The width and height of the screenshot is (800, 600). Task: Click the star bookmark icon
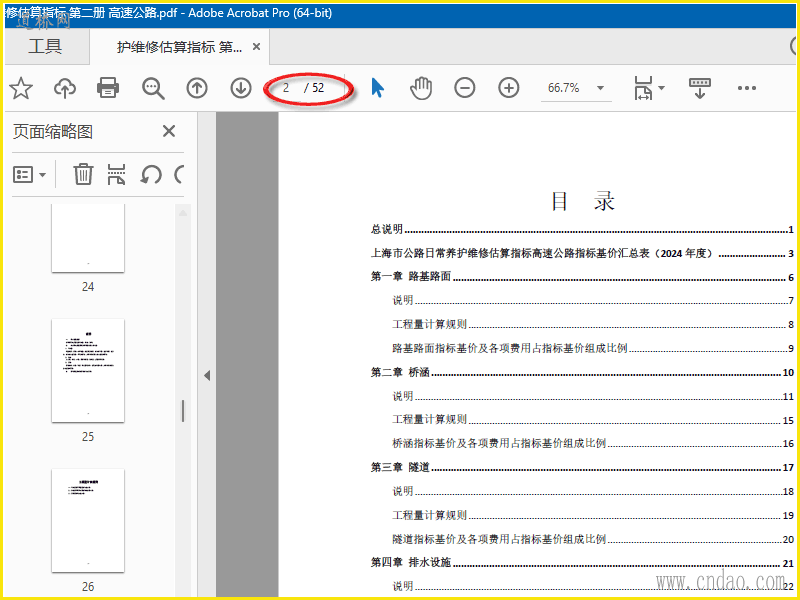point(21,88)
